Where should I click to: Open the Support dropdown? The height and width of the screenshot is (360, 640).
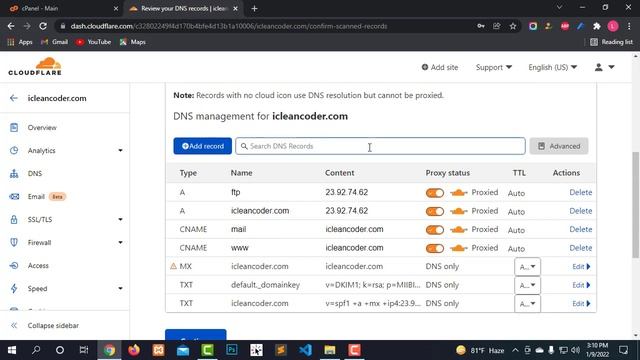point(494,67)
